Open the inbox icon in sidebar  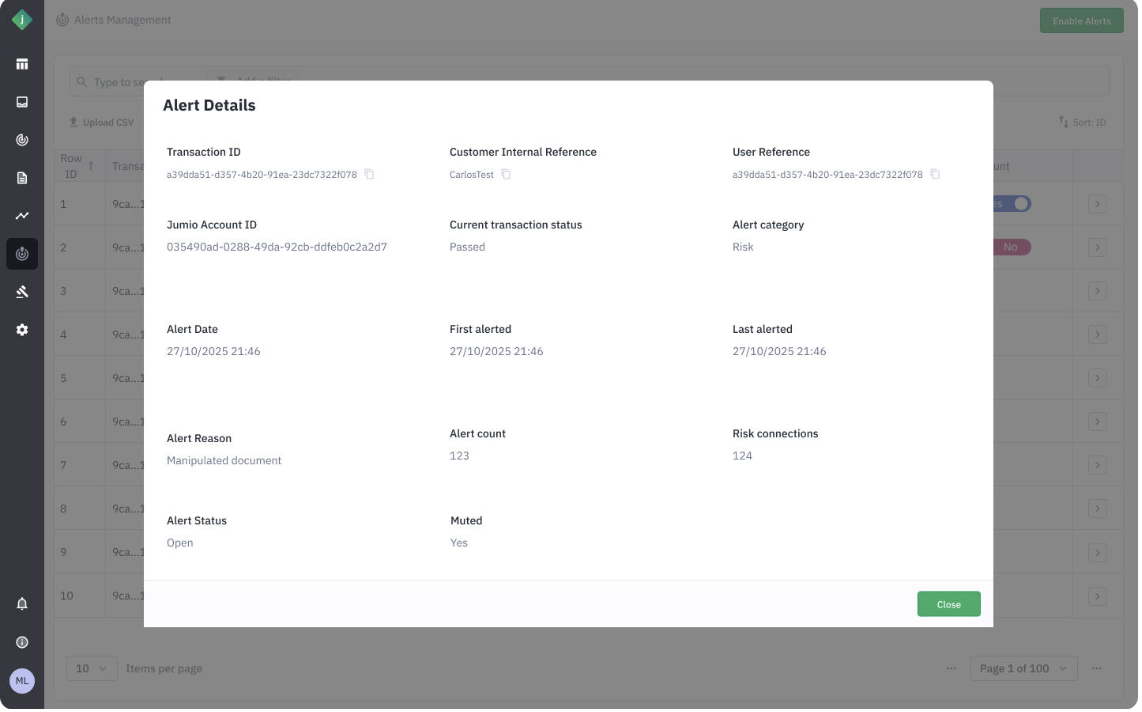pos(22,102)
